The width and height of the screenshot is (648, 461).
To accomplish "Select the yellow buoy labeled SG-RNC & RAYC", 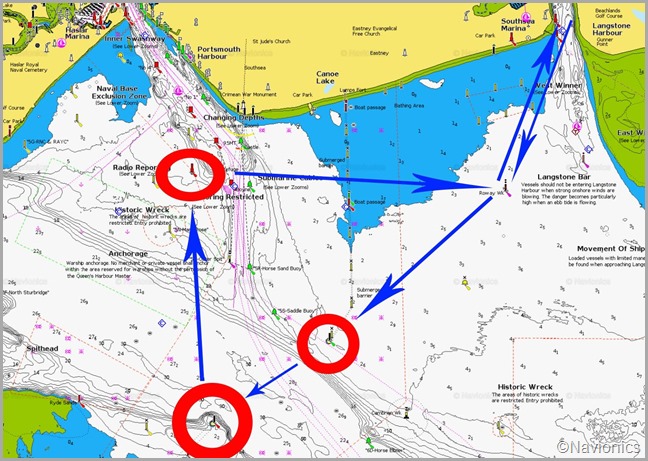I will point(27,146).
